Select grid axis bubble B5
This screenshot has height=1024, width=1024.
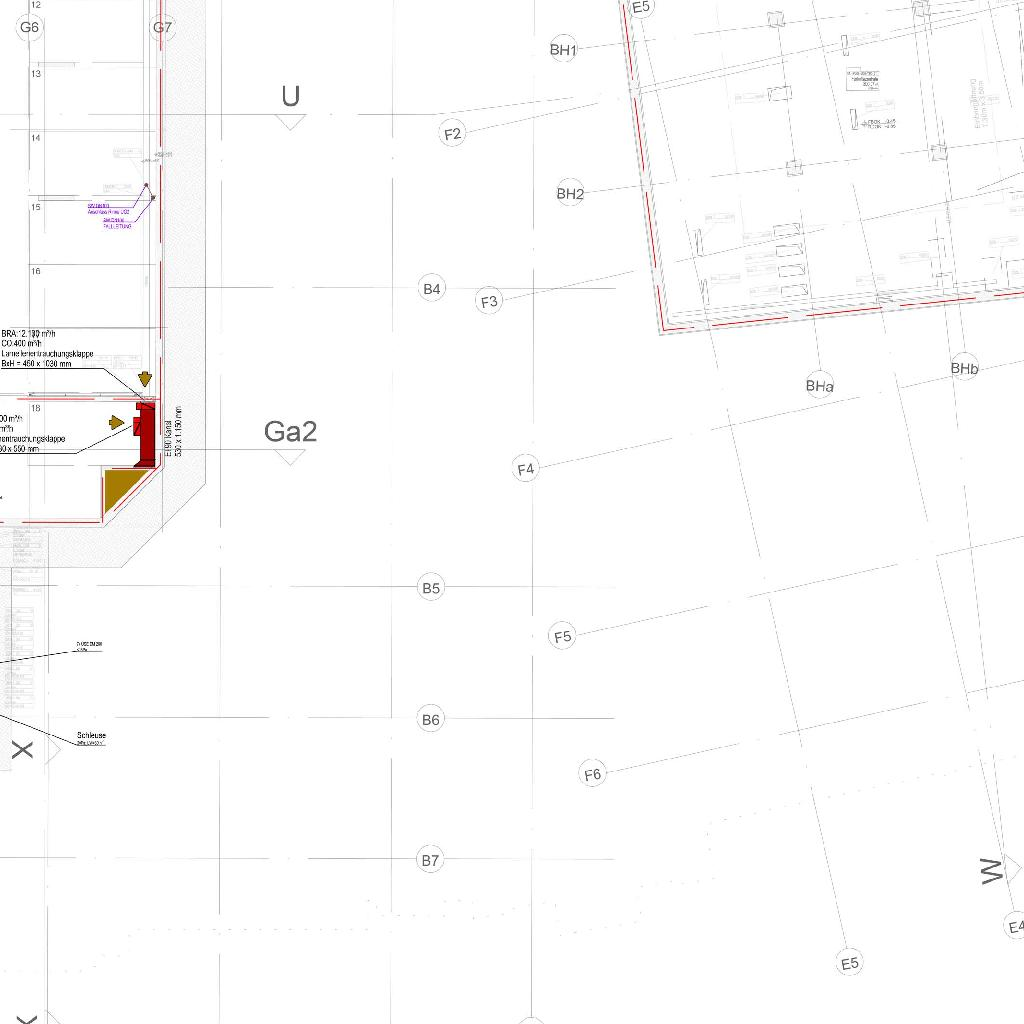click(431, 588)
